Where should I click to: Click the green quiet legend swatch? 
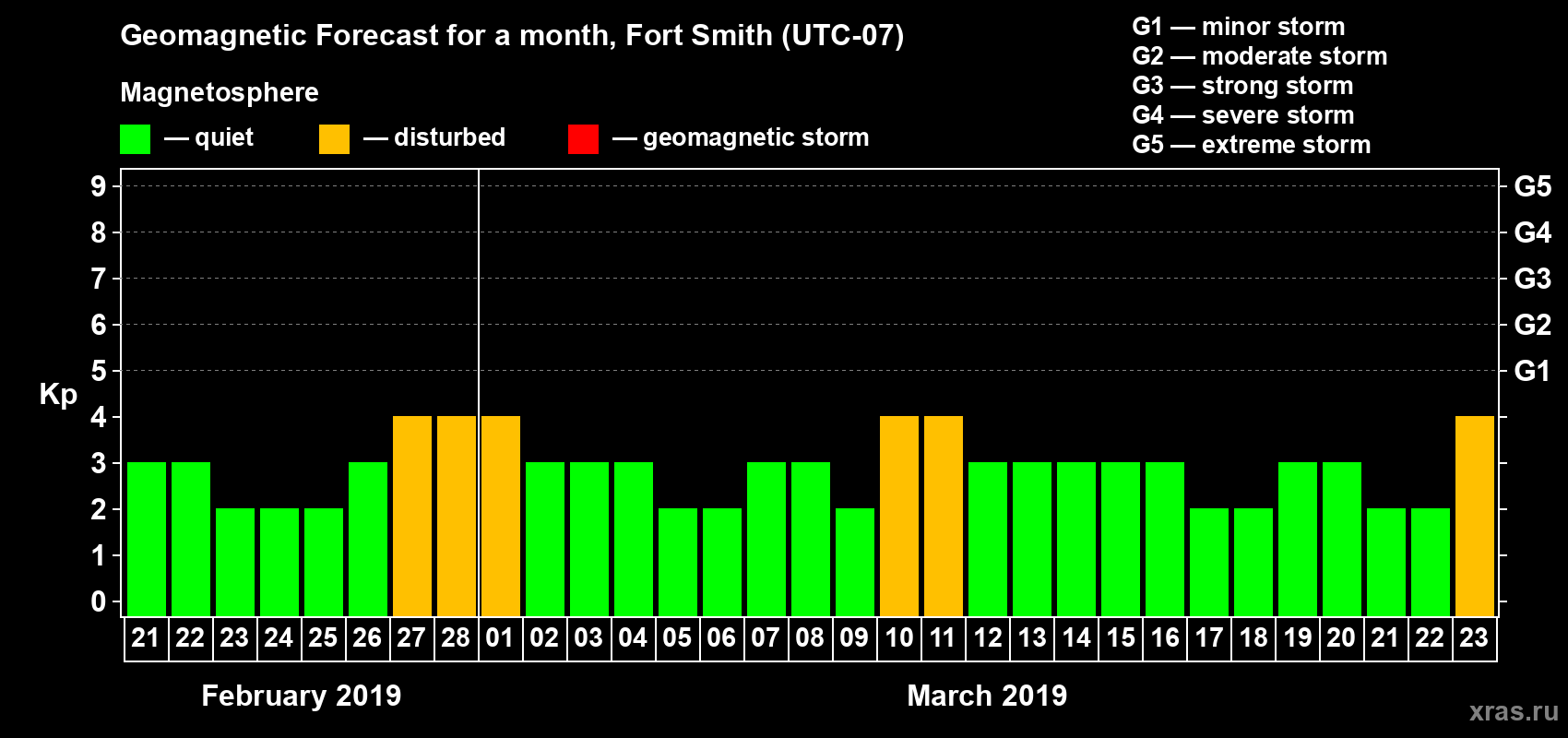[135, 139]
